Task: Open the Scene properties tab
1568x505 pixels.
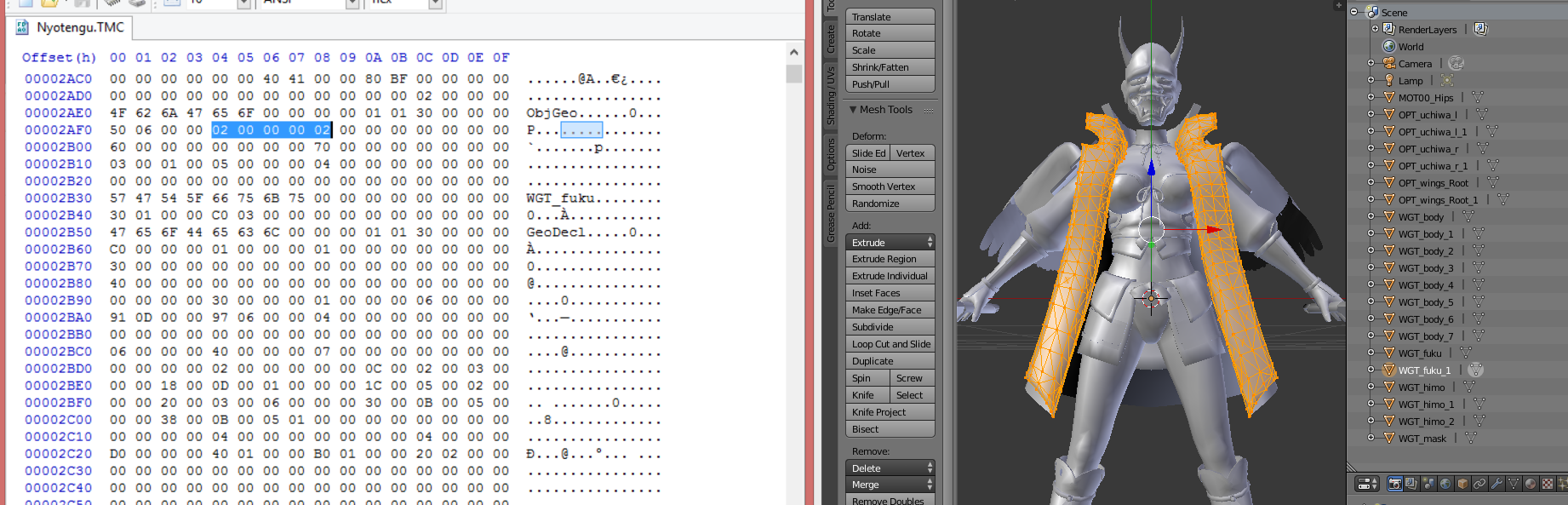Action: click(1428, 484)
